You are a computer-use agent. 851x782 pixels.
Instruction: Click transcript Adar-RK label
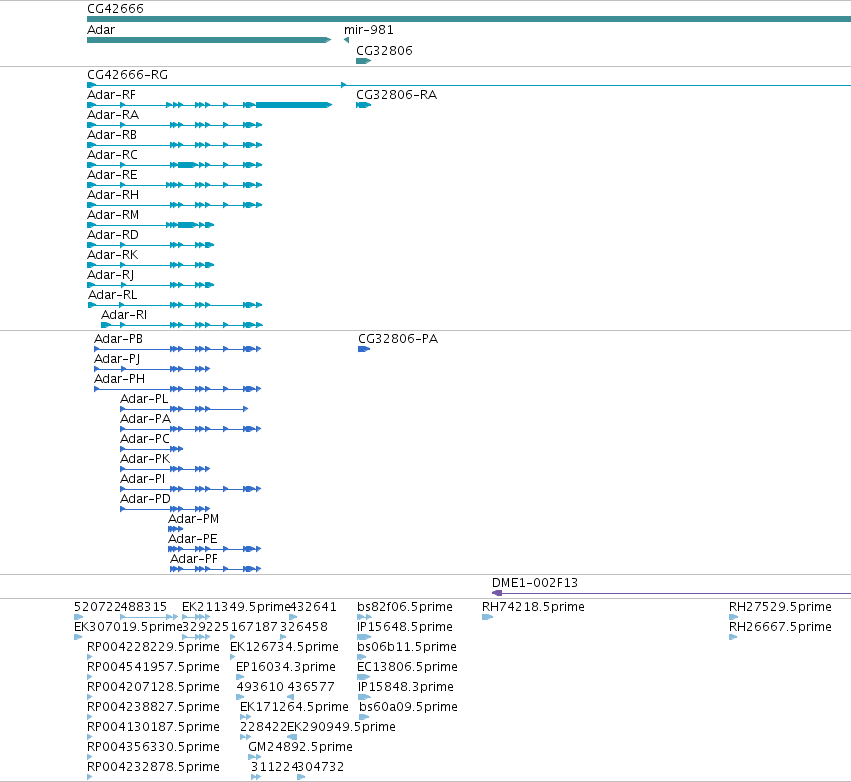pyautogui.click(x=112, y=255)
